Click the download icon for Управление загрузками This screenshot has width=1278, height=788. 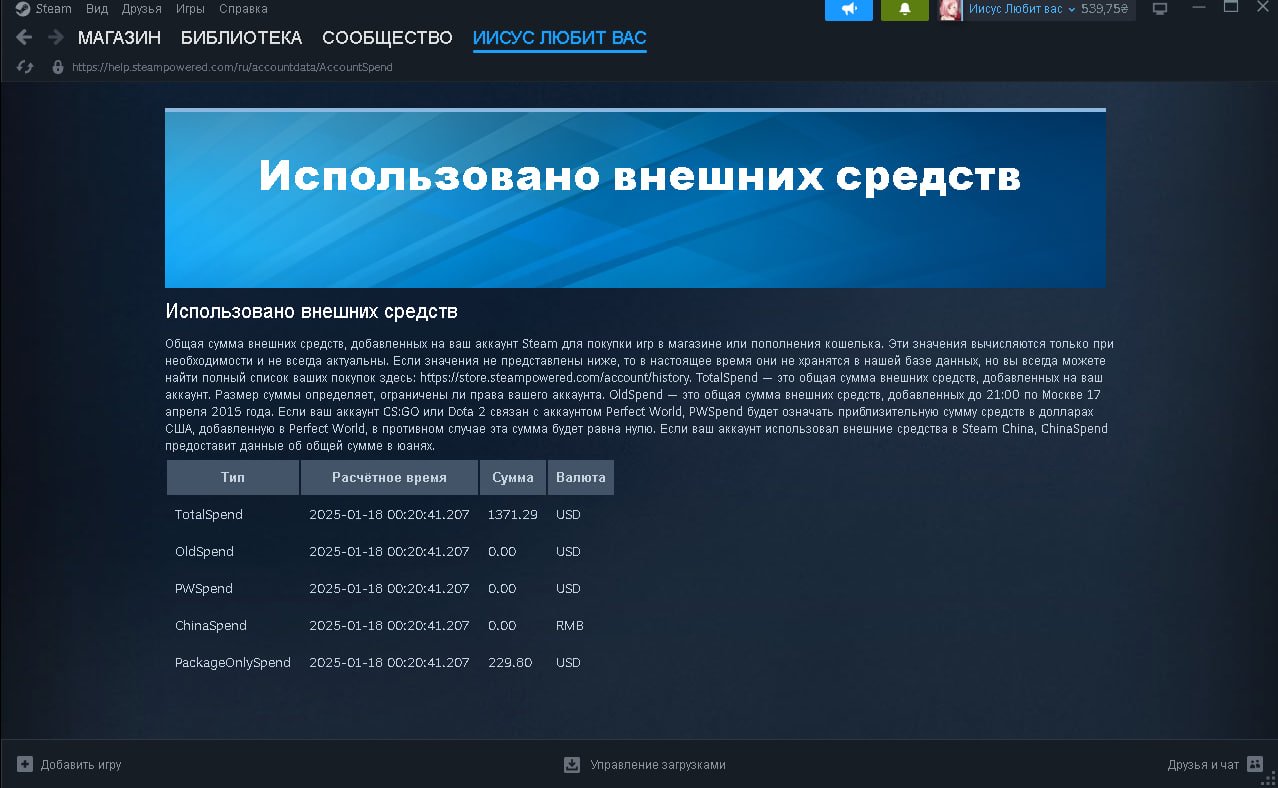coord(572,764)
